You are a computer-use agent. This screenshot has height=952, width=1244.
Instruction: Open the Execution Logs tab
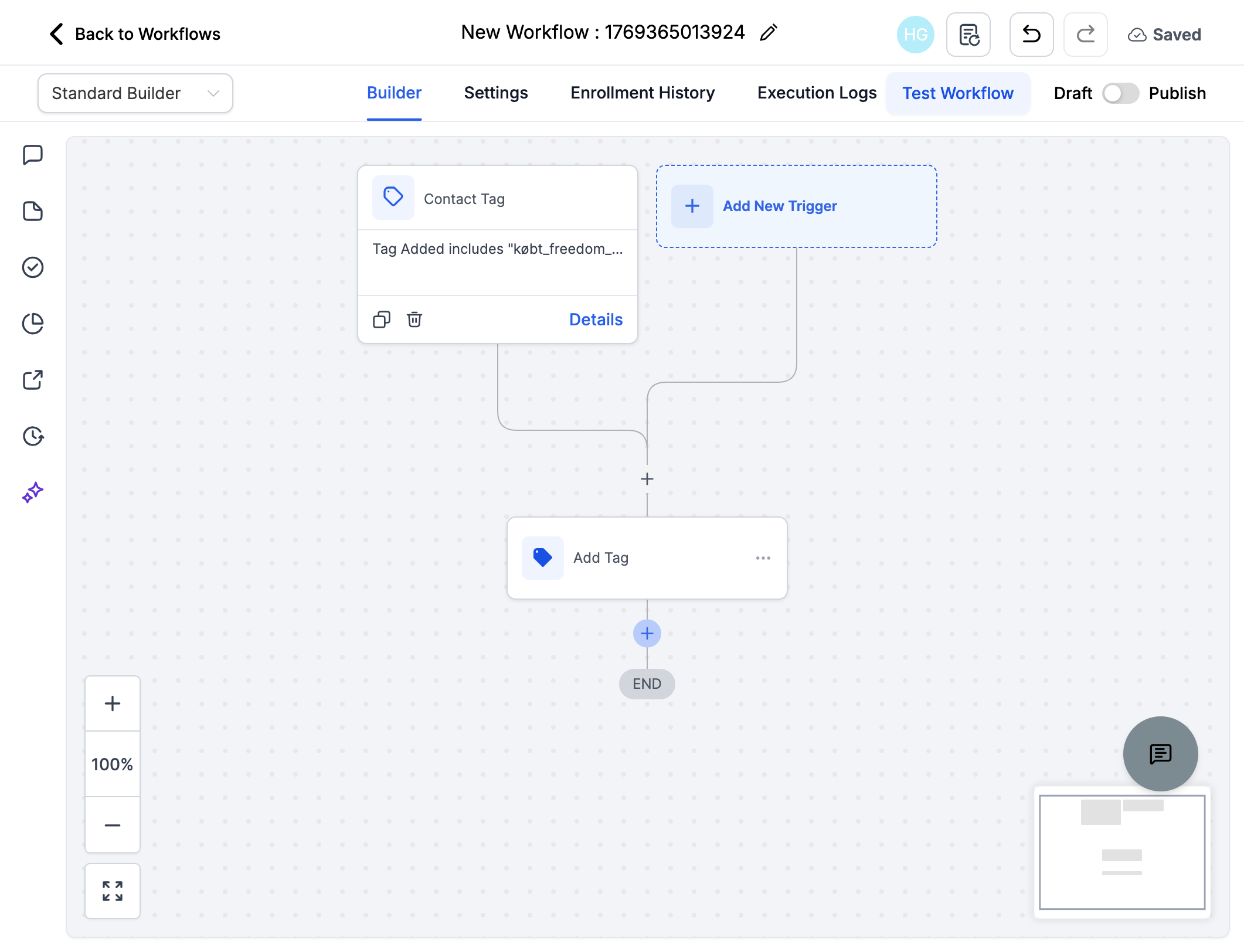pos(817,93)
